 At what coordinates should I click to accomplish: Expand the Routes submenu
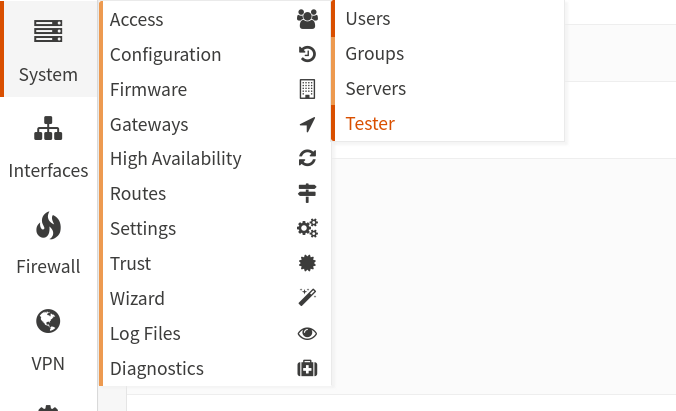point(215,194)
